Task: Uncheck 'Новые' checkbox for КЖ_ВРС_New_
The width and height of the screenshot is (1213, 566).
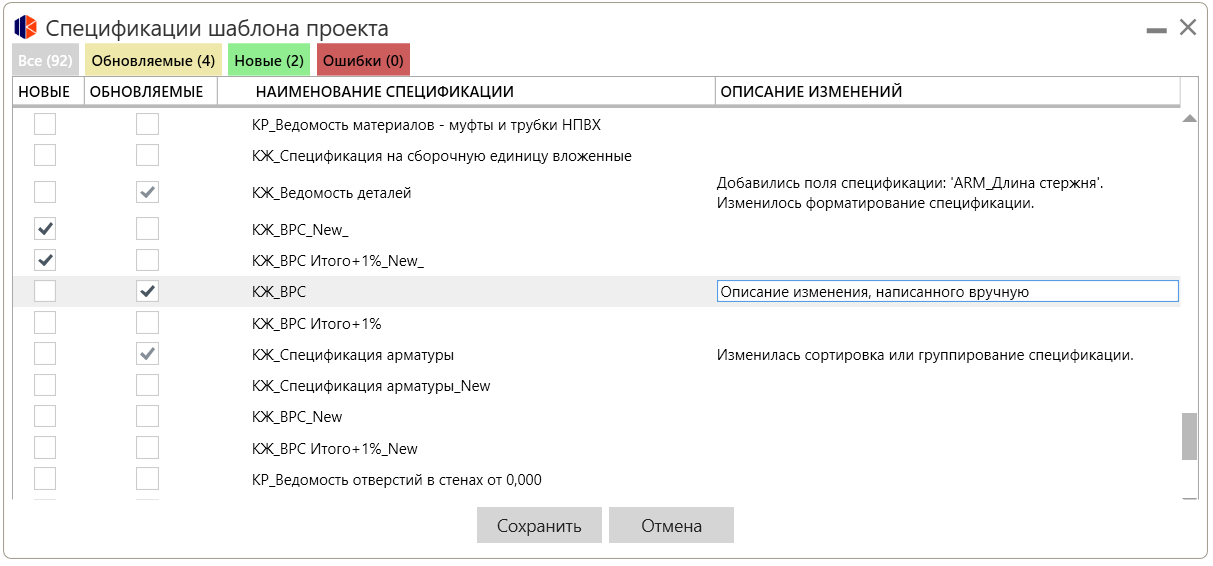Action: coord(45,229)
